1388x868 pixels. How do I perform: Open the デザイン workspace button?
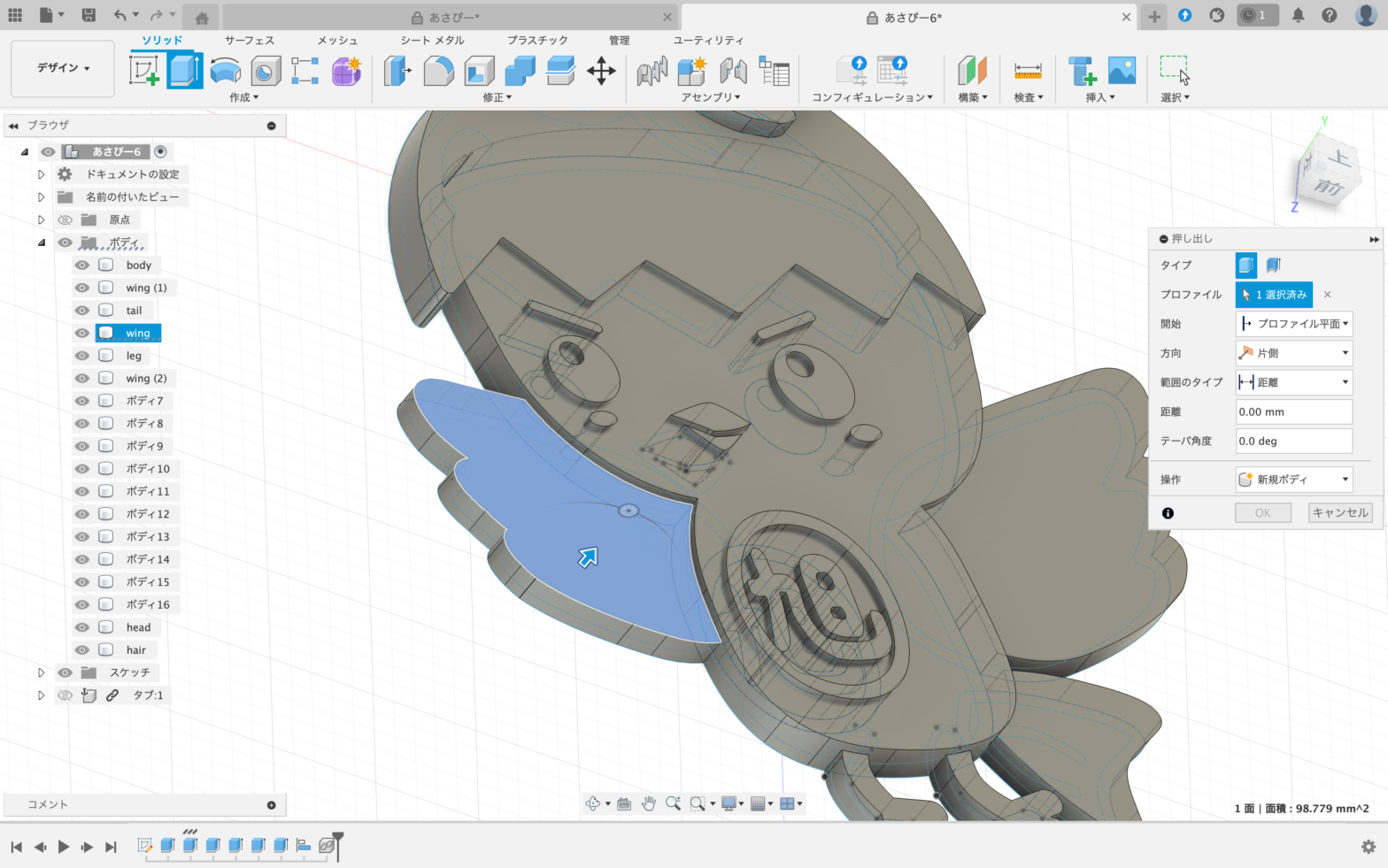63,68
